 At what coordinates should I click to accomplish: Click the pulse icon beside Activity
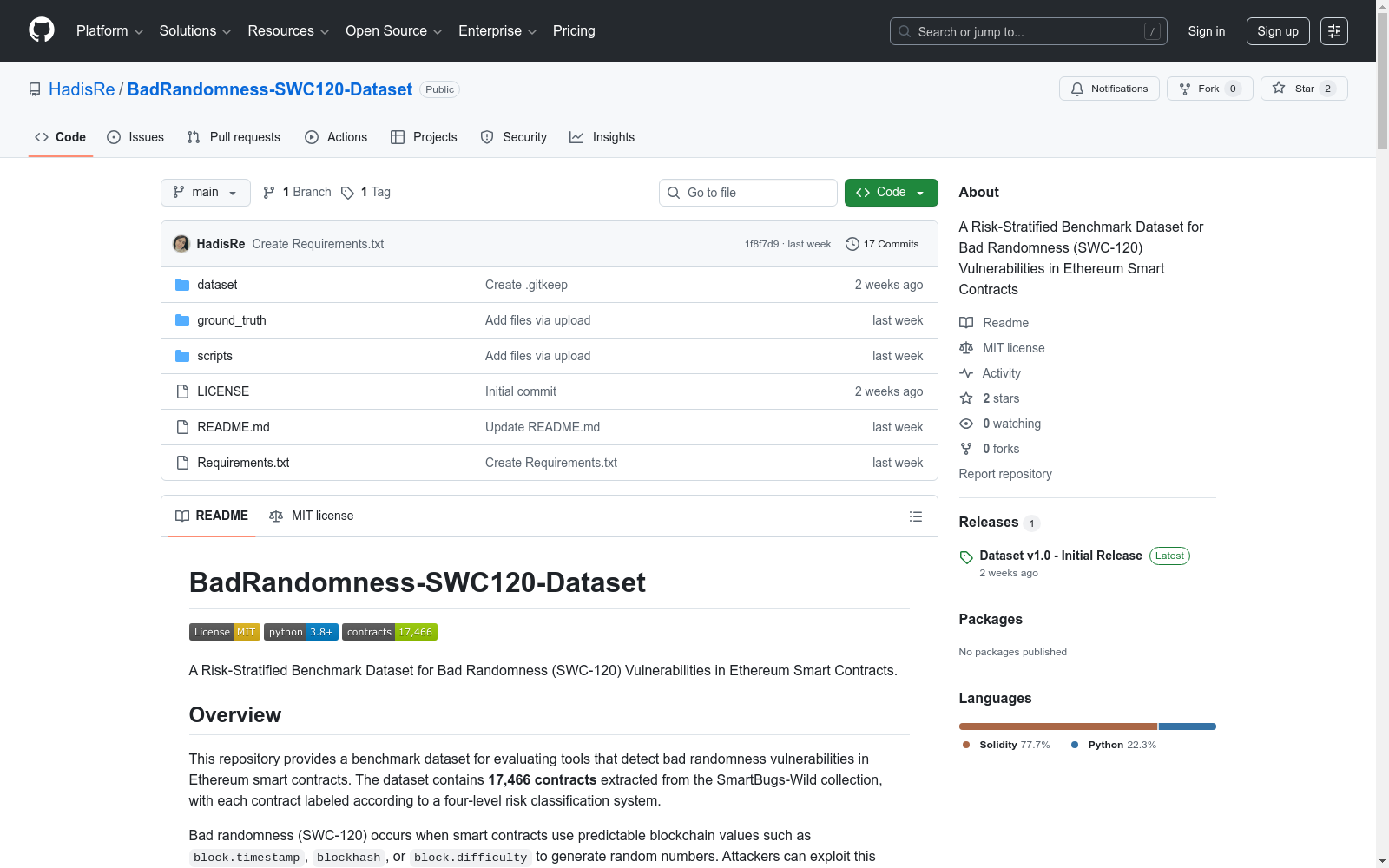coord(966,373)
